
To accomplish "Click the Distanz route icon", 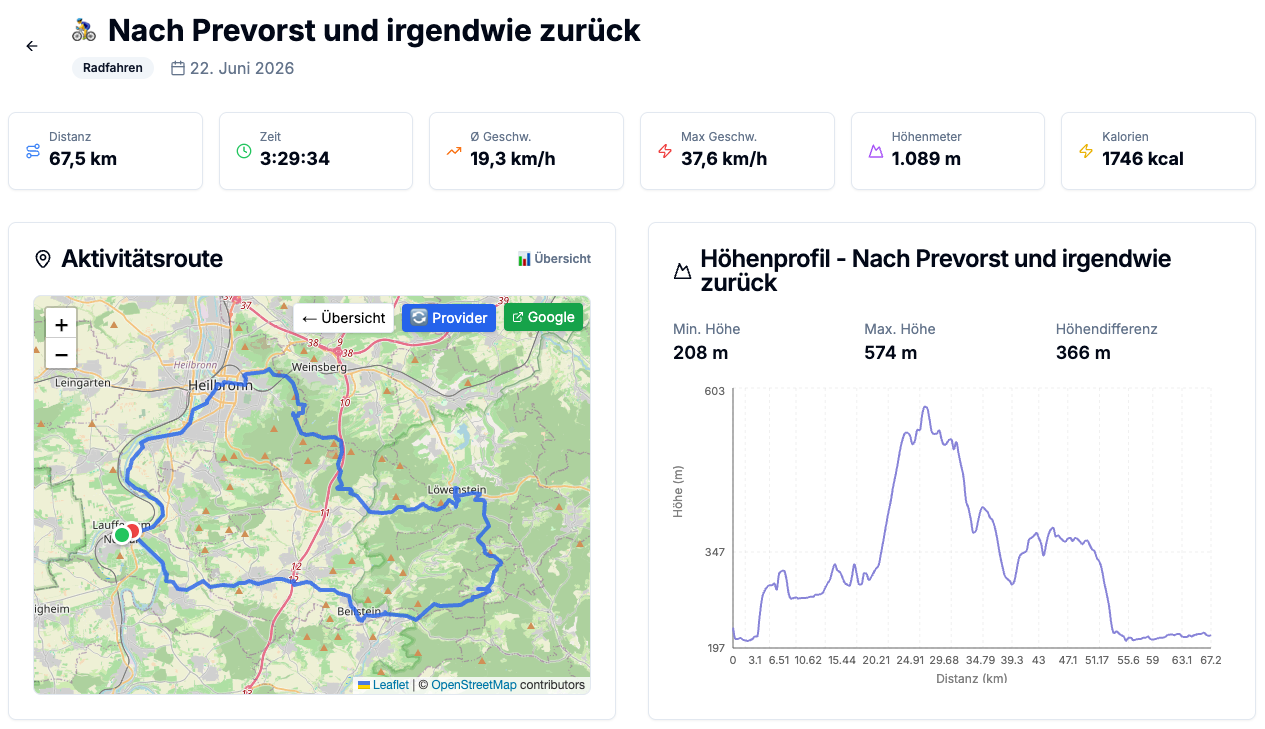I will tap(33, 151).
